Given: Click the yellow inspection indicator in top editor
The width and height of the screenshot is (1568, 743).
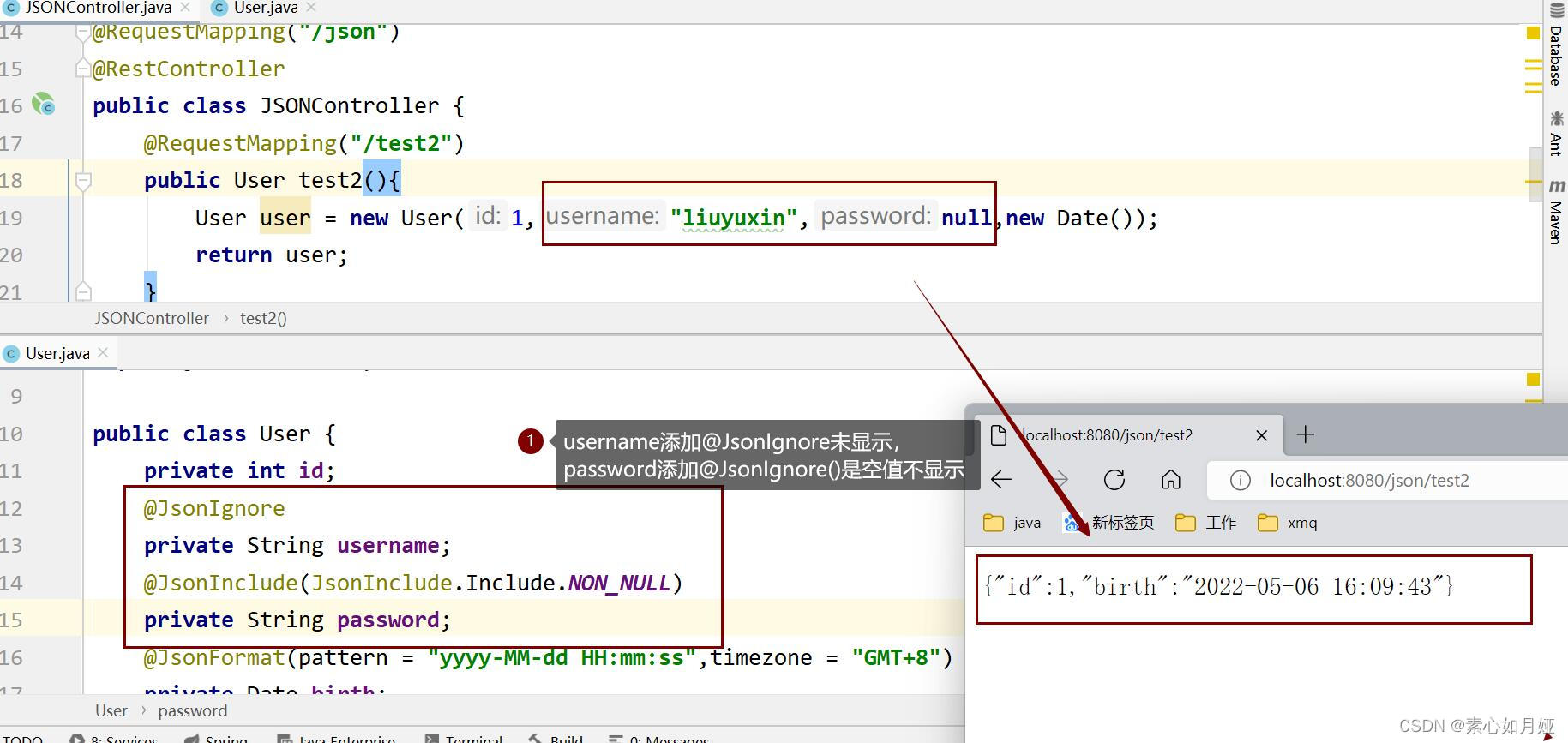Looking at the screenshot, I should (1533, 33).
